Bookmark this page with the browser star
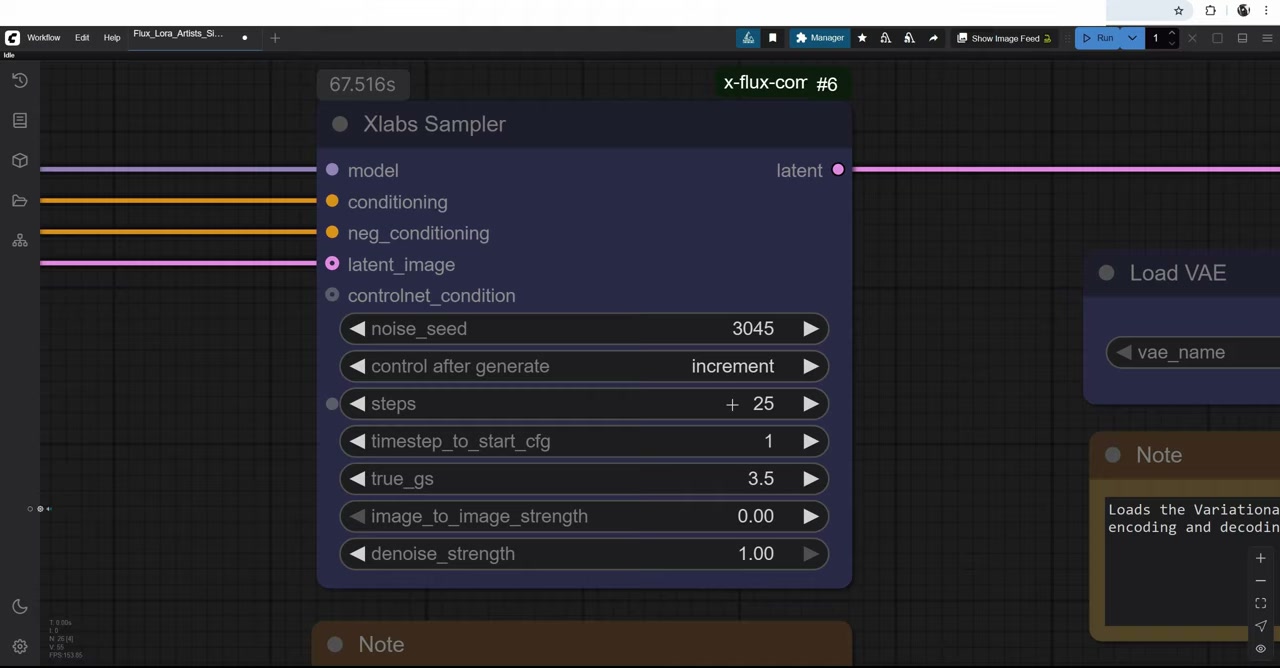 [1178, 11]
